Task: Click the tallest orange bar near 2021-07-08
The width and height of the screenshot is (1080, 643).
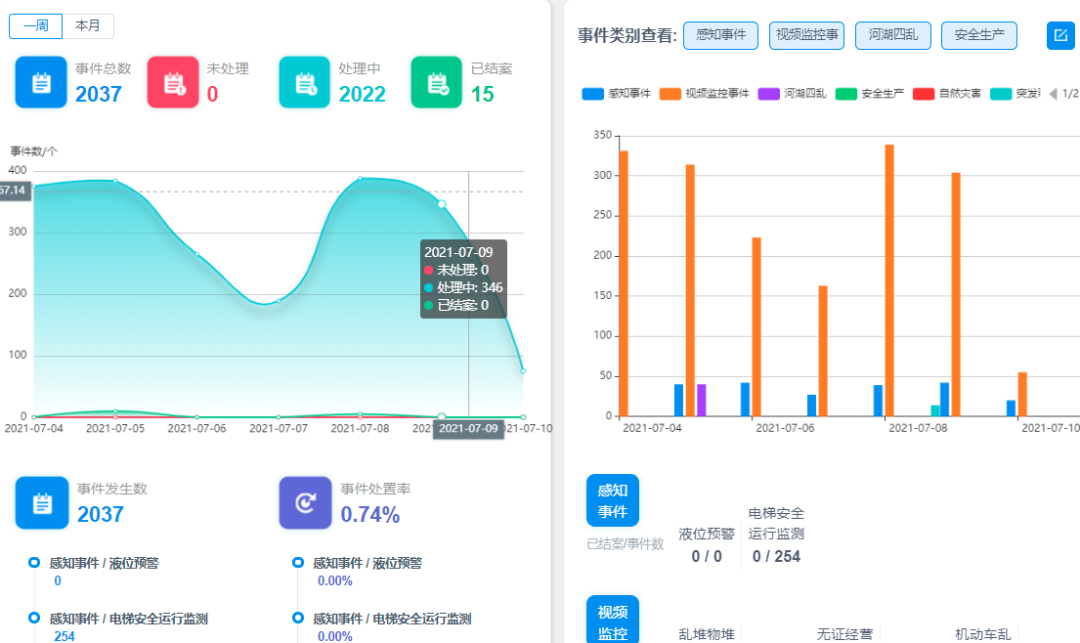Action: pyautogui.click(x=889, y=280)
